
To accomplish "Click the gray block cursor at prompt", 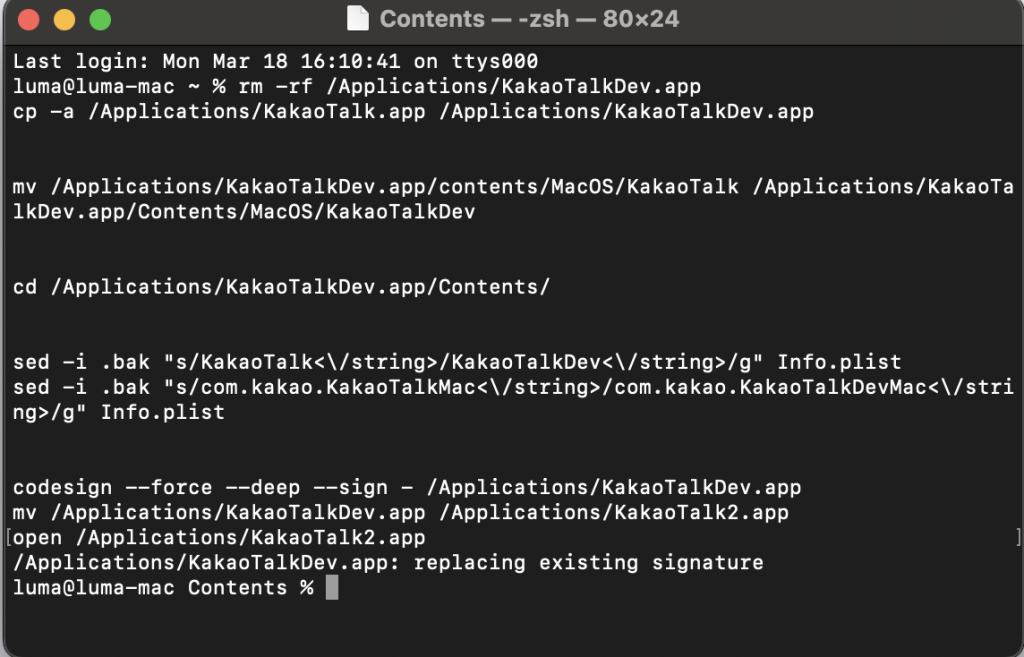I will [x=332, y=587].
